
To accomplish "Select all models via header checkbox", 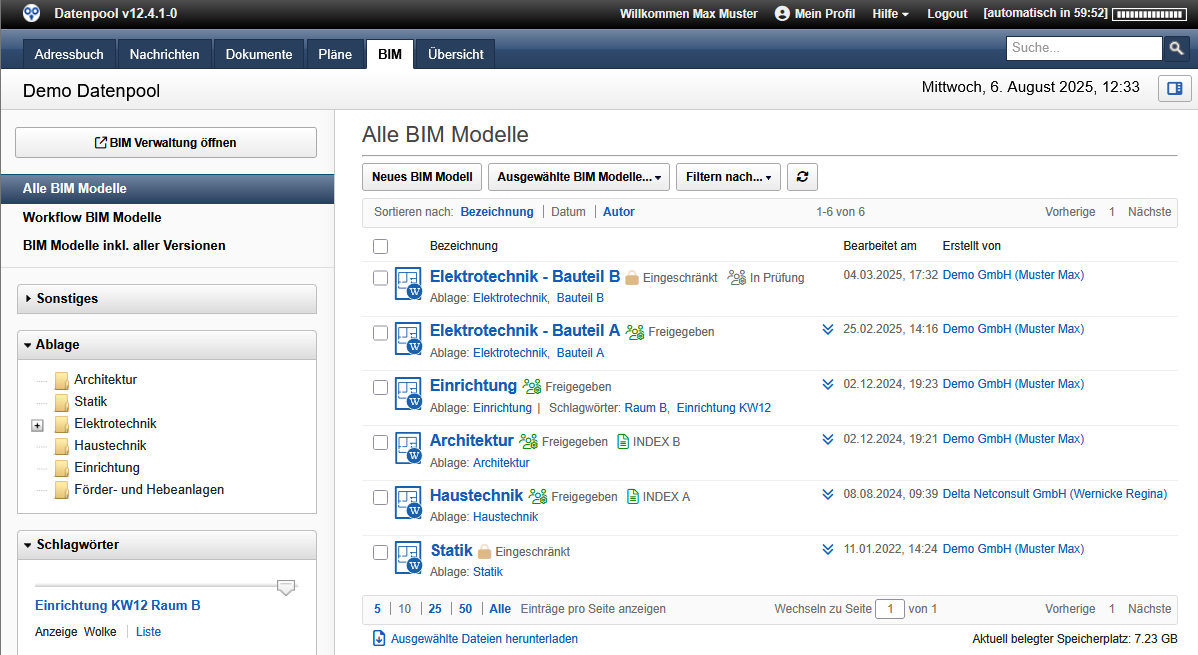I will [380, 245].
